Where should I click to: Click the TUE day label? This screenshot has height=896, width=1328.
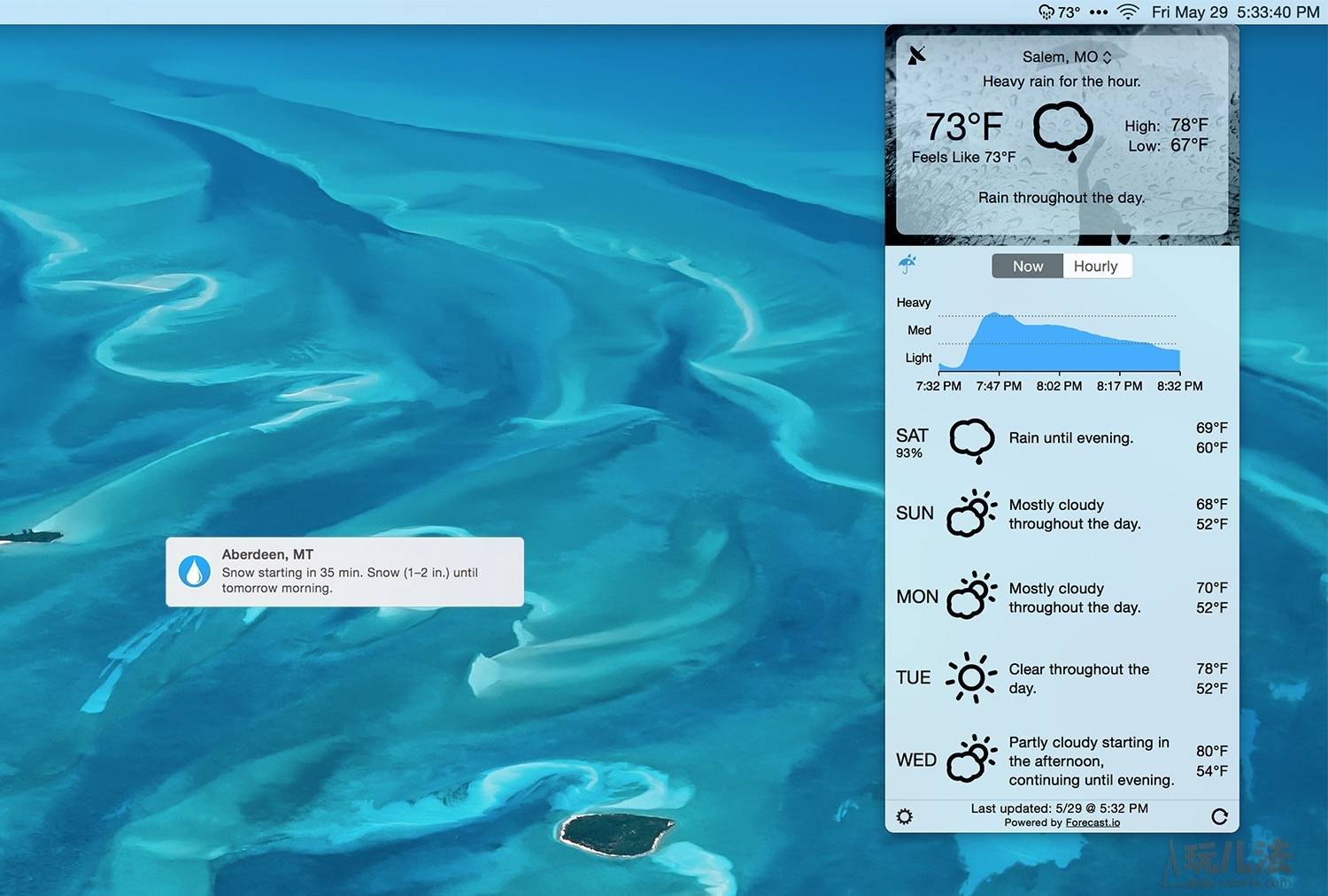coord(913,678)
